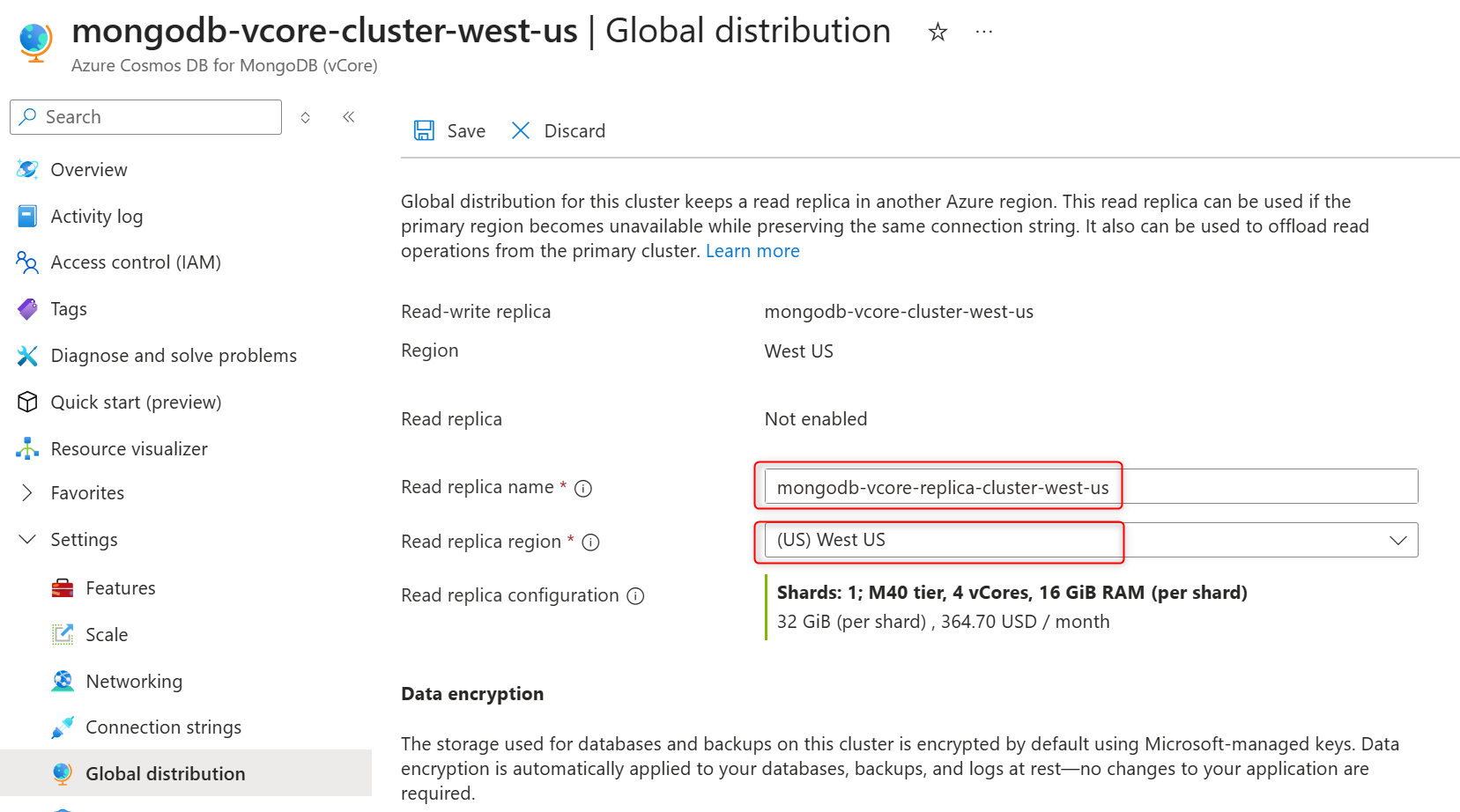Click the Read replica region info icon
The image size is (1460, 812).
point(591,543)
